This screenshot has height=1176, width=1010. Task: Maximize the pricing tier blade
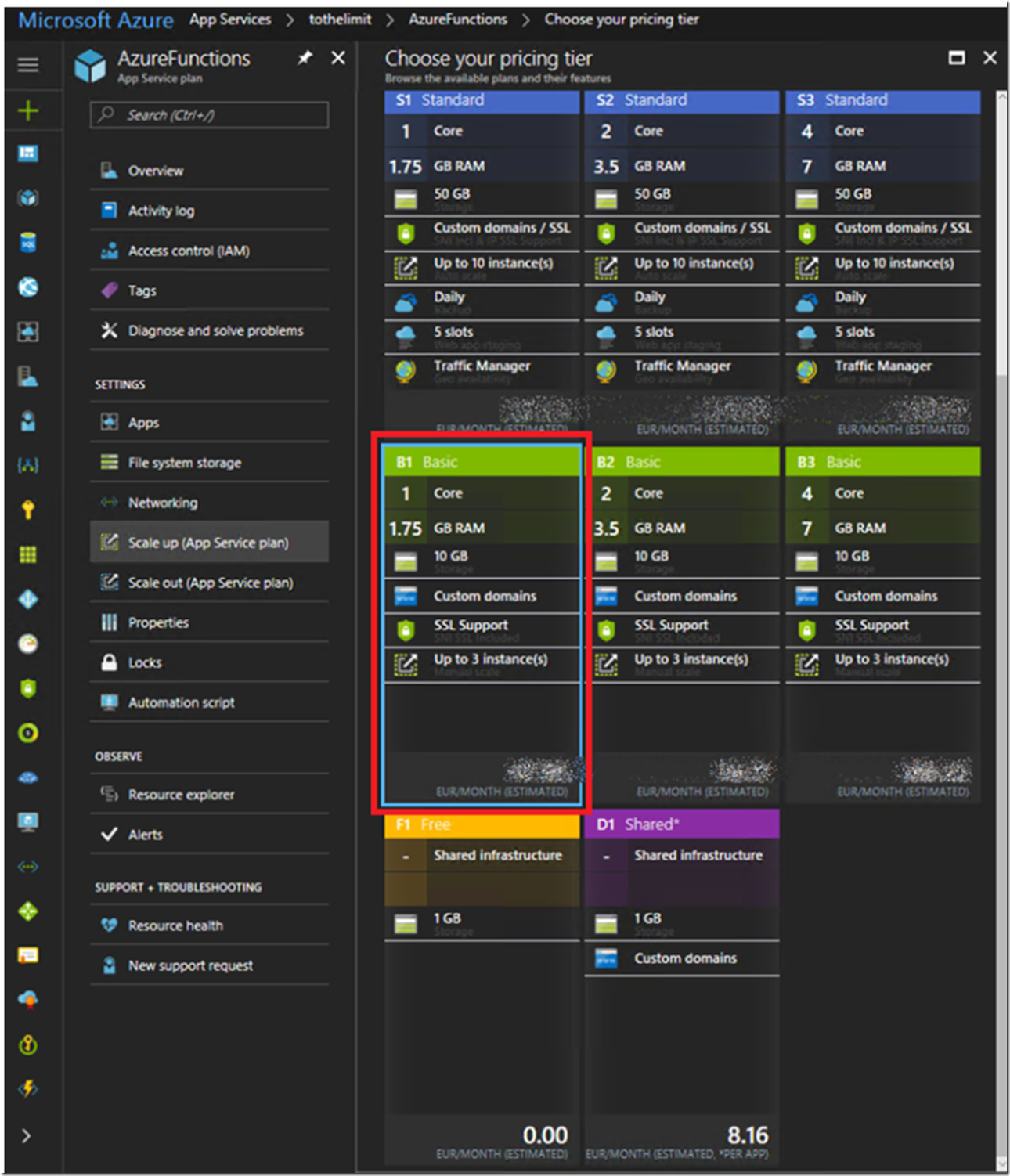956,58
